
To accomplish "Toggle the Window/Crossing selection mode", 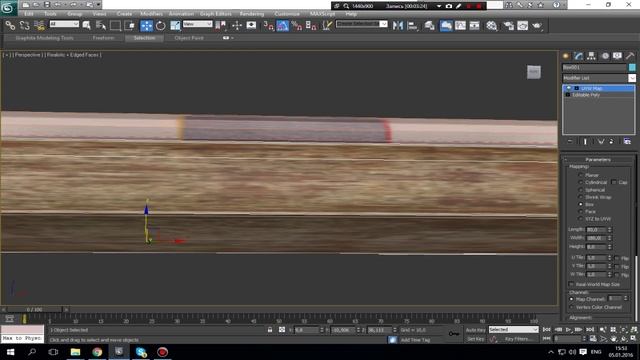I will tap(130, 26).
